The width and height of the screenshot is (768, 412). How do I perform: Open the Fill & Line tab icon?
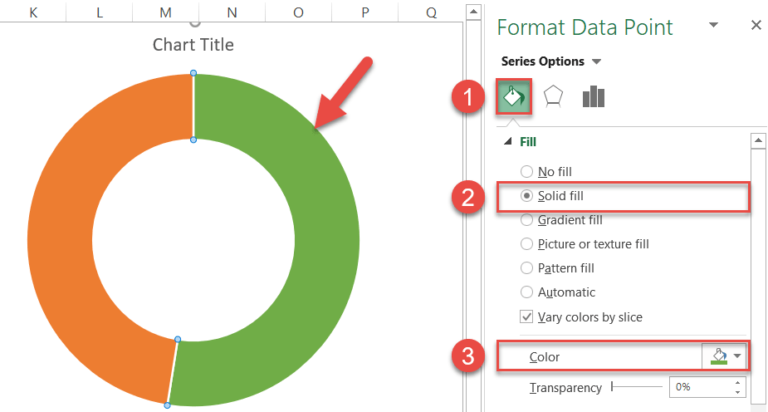pyautogui.click(x=511, y=96)
